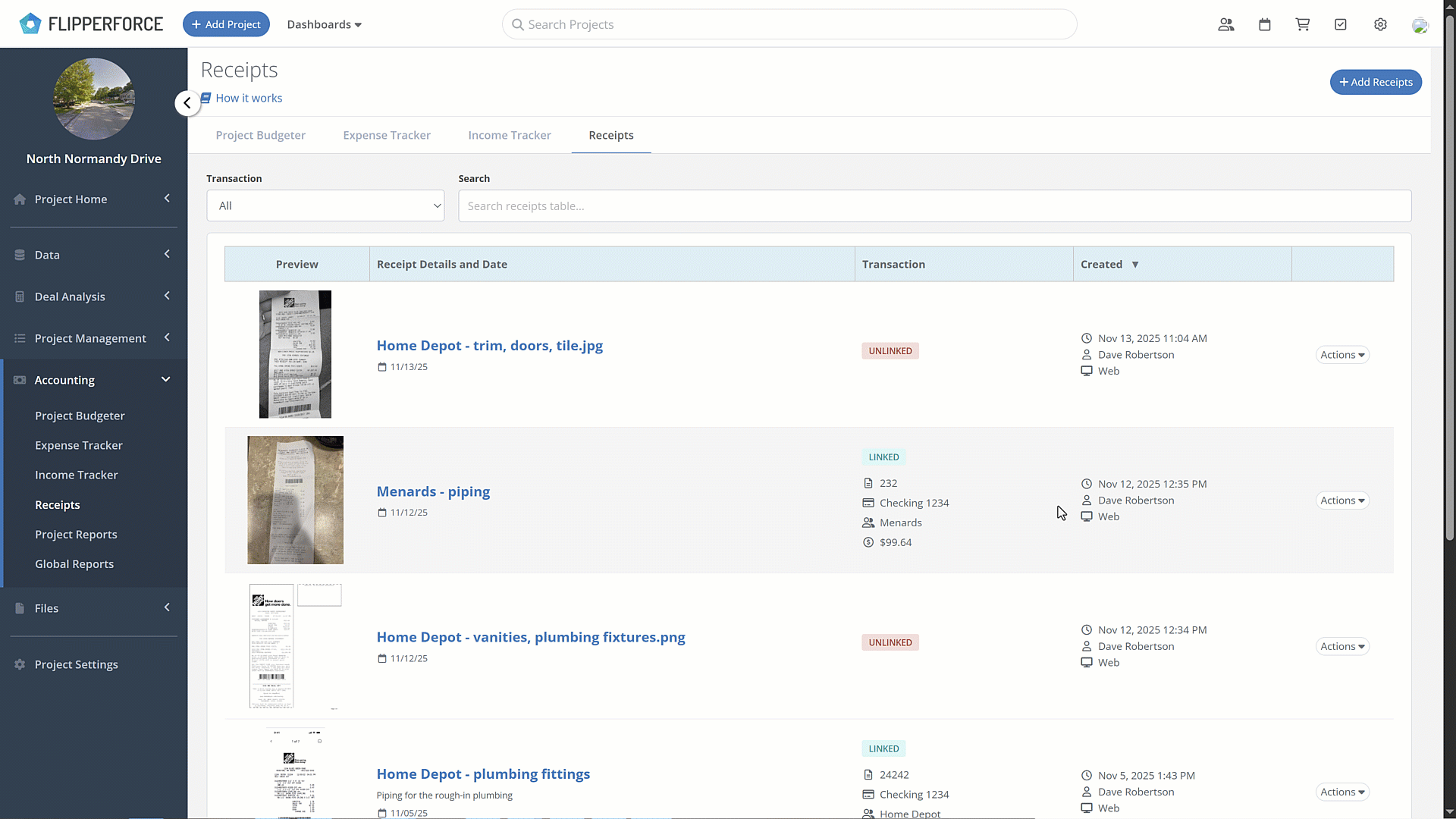Open Actions menu for the Menards piping receipt
The height and width of the screenshot is (819, 1456).
(1341, 500)
